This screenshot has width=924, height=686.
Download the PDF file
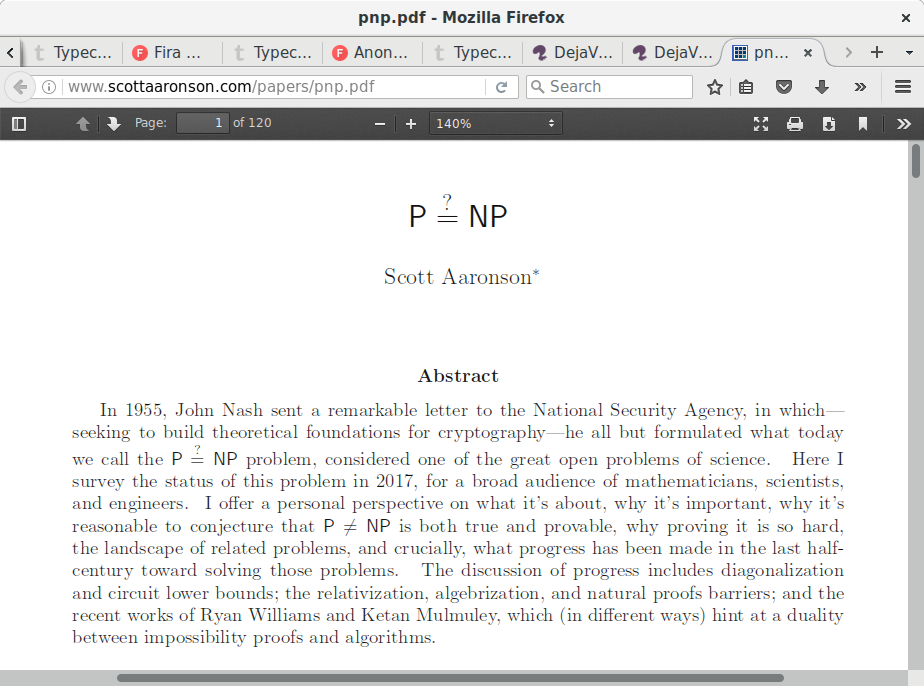tap(829, 124)
